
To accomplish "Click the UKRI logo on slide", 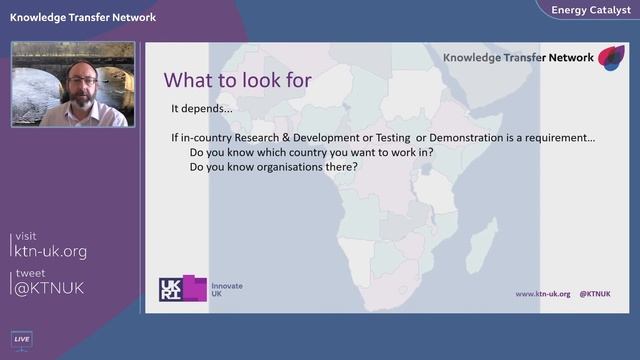I will point(182,289).
